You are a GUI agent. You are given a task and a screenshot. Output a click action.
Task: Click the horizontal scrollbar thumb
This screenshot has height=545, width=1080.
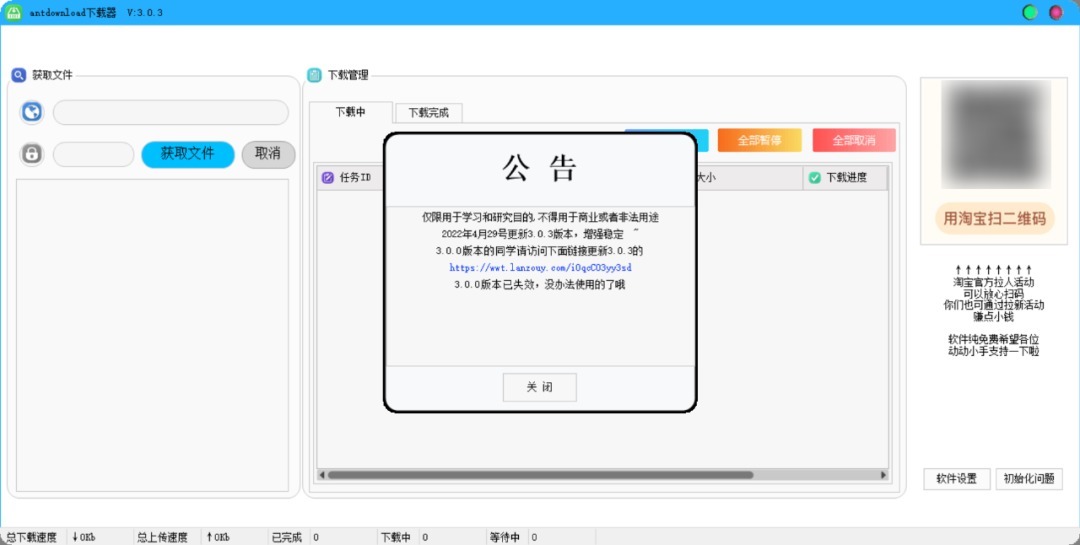click(541, 475)
